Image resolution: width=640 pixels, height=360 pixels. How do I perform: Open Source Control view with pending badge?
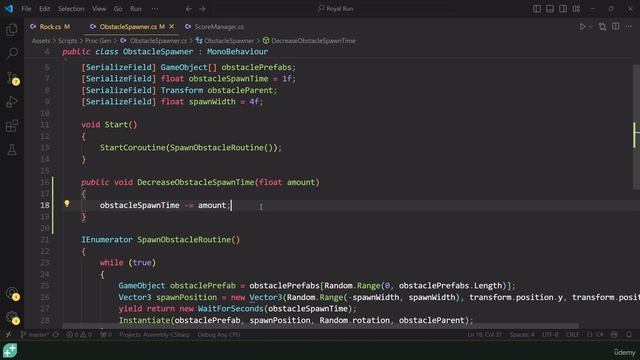12,78
